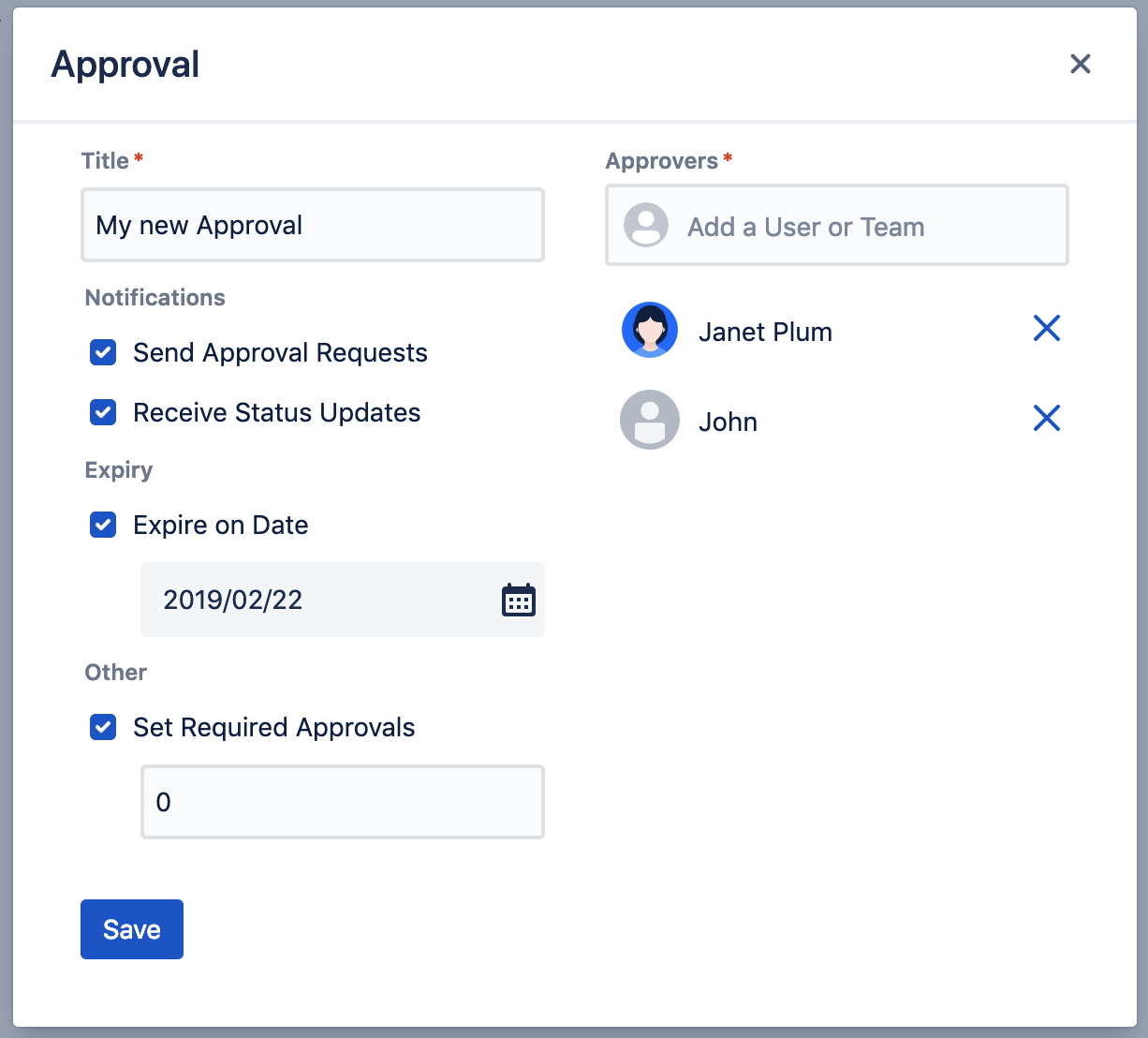Focus the Title field with My new Approval
Image resolution: width=1148 pixels, height=1038 pixels.
tap(313, 226)
